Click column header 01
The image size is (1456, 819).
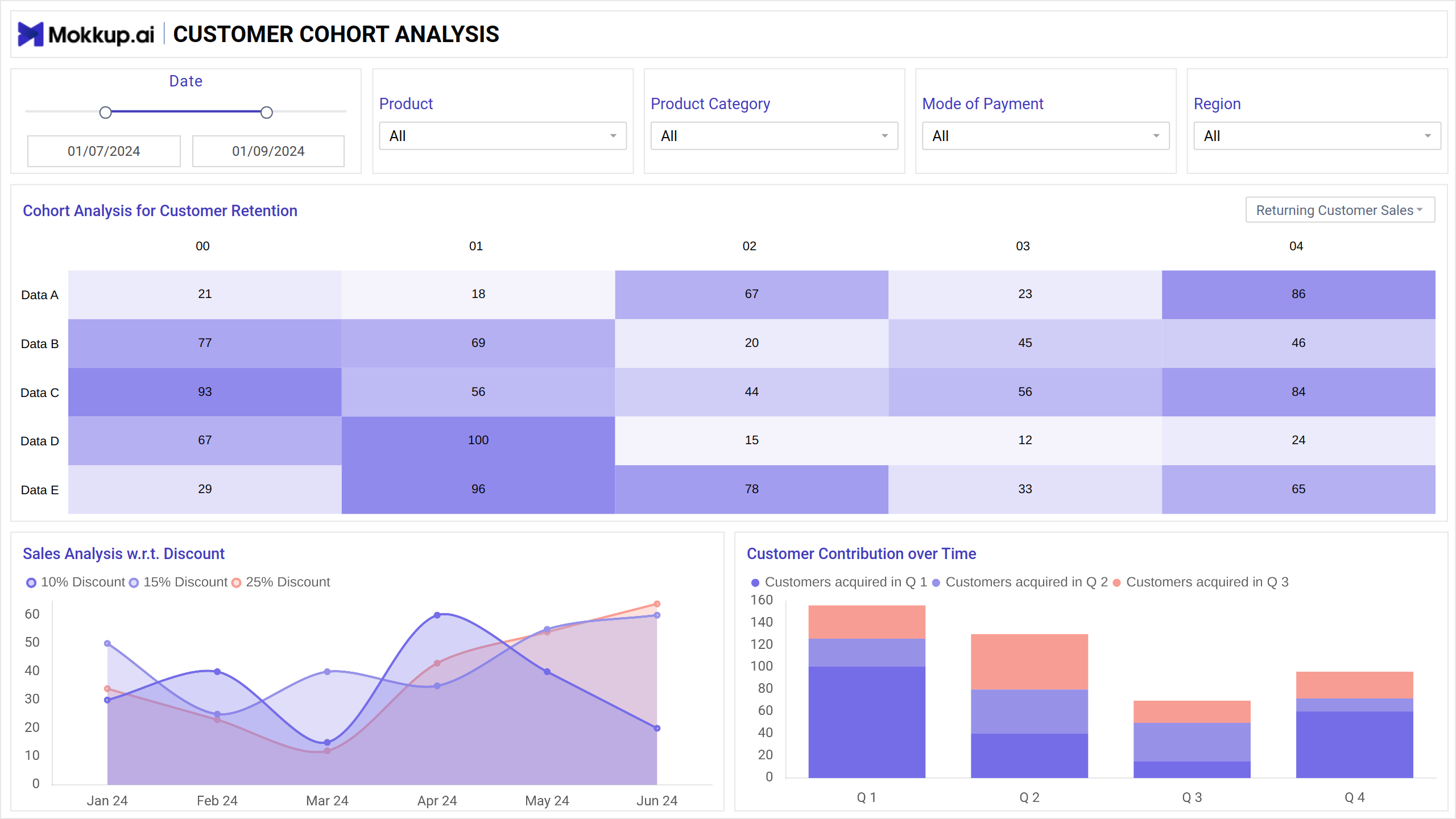coord(476,246)
